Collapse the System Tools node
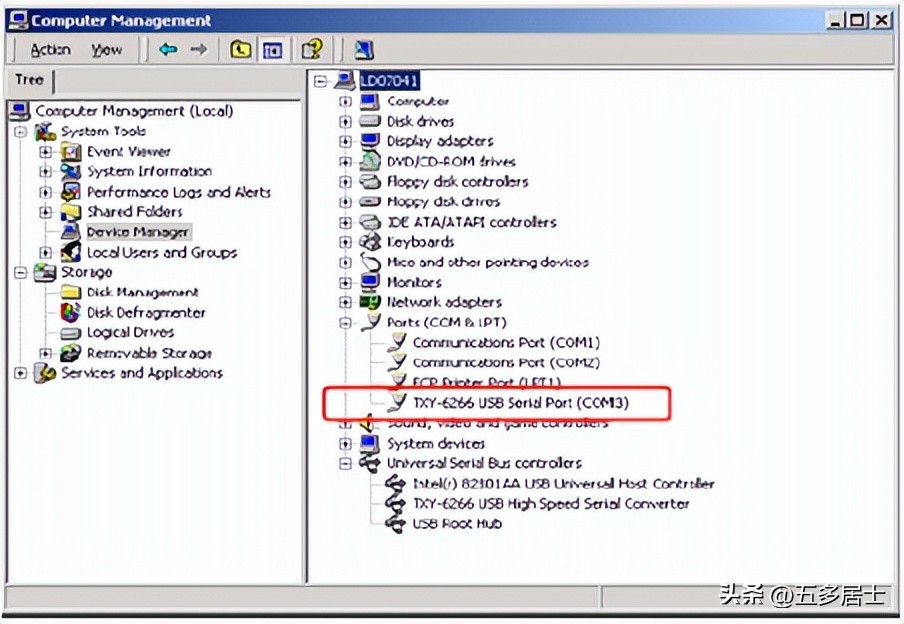The width and height of the screenshot is (904, 624). click(x=21, y=131)
